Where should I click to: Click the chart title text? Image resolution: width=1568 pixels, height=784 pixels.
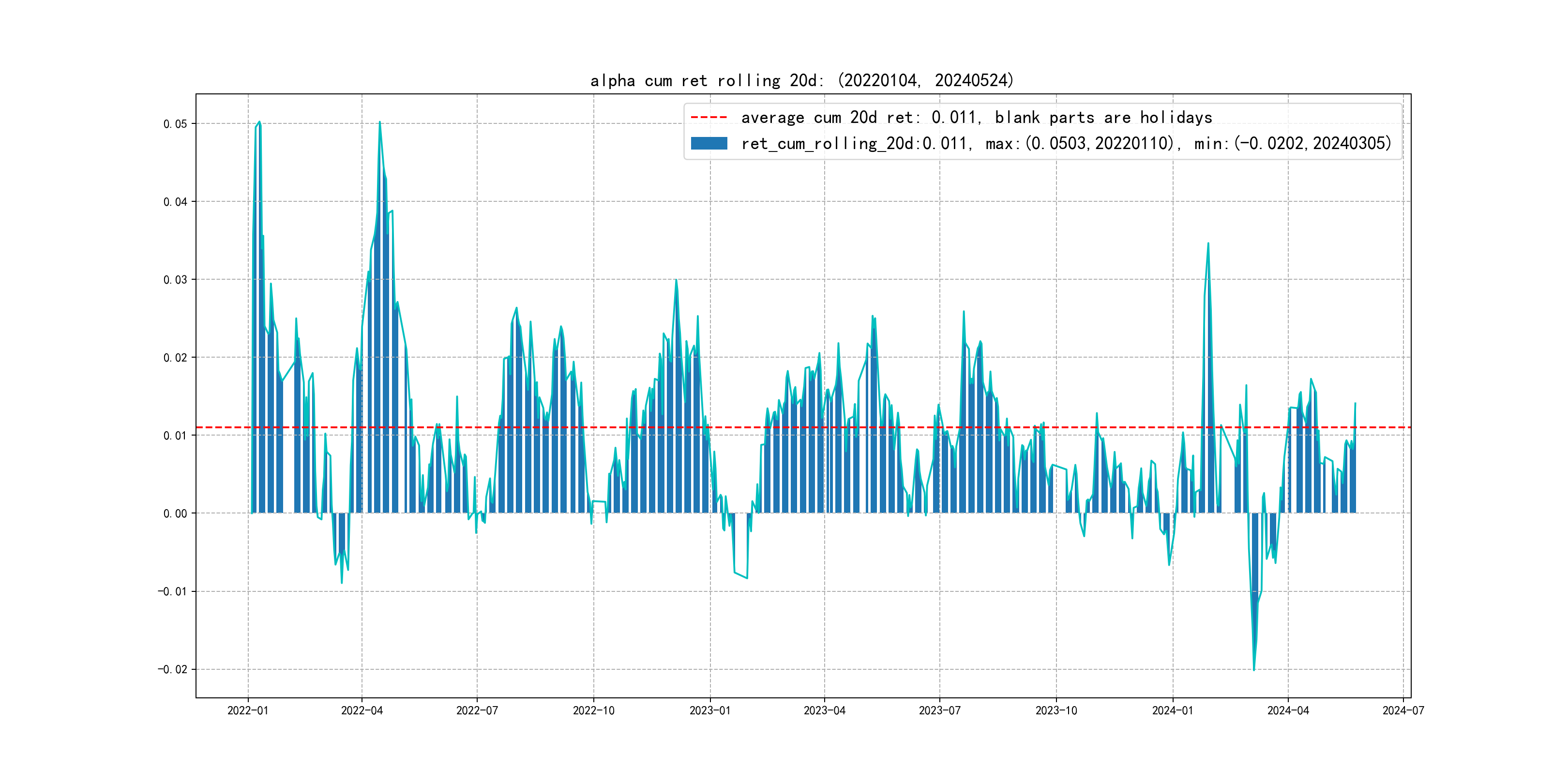pyautogui.click(x=801, y=80)
